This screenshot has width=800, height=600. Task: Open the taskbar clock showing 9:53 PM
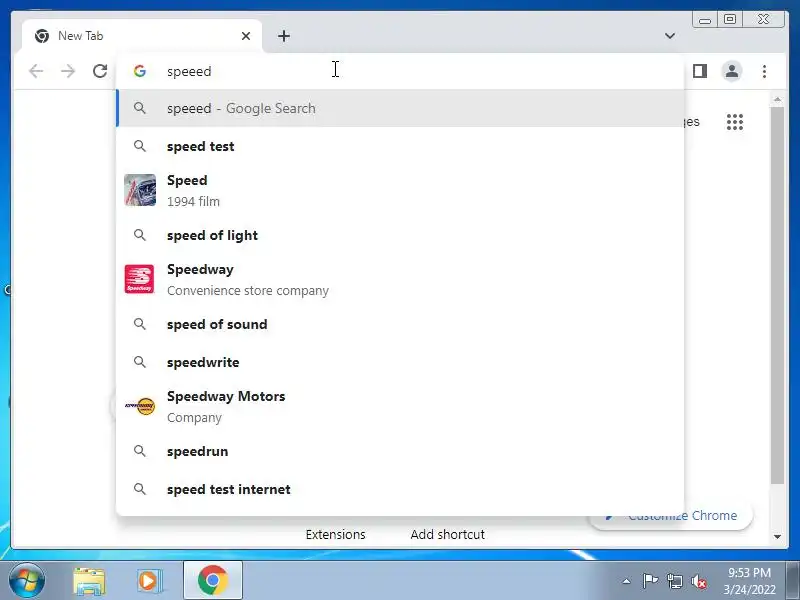(x=749, y=581)
